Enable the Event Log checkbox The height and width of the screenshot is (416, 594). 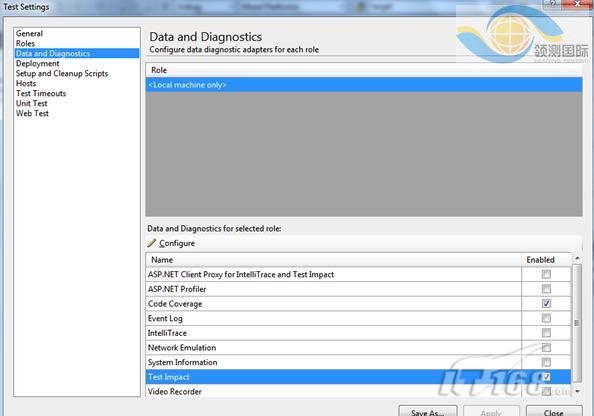pos(546,318)
